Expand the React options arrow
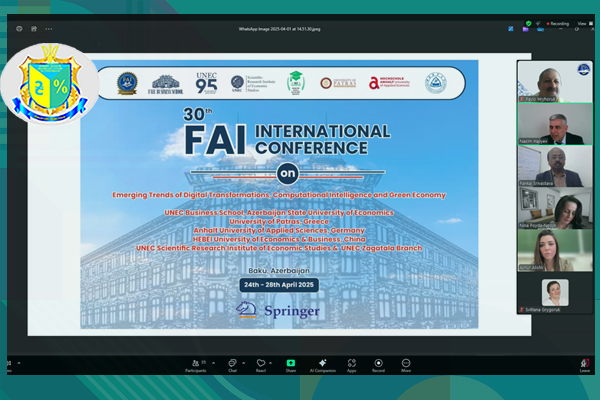This screenshot has height=400, width=600. point(271,363)
